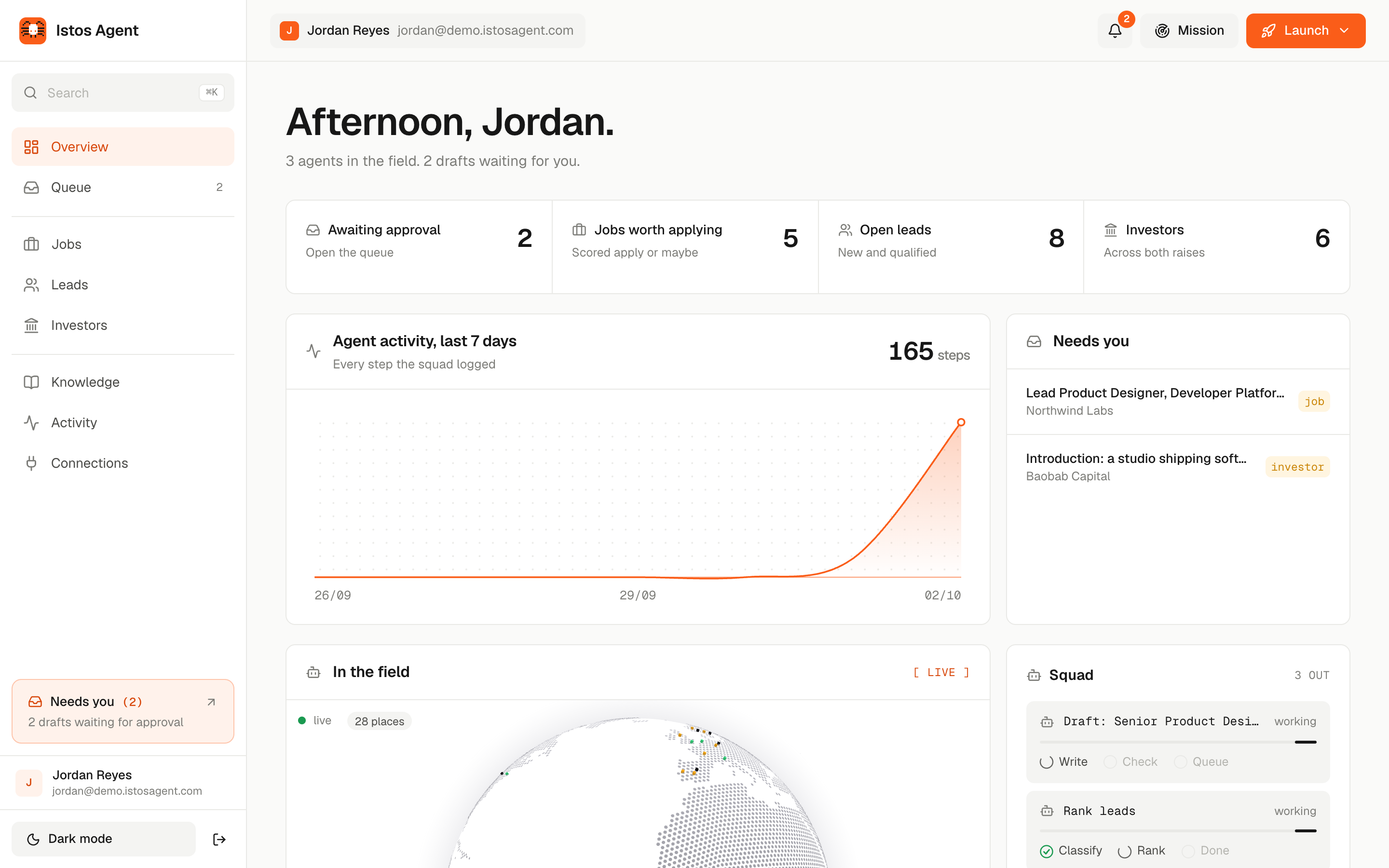
Task: Click the Write step indicator
Action: [1047, 762]
